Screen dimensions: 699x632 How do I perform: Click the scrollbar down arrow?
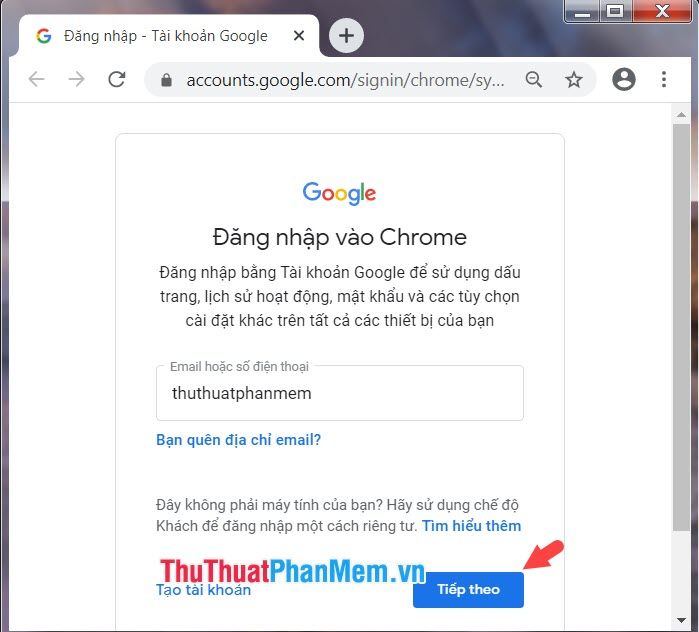[x=681, y=620]
